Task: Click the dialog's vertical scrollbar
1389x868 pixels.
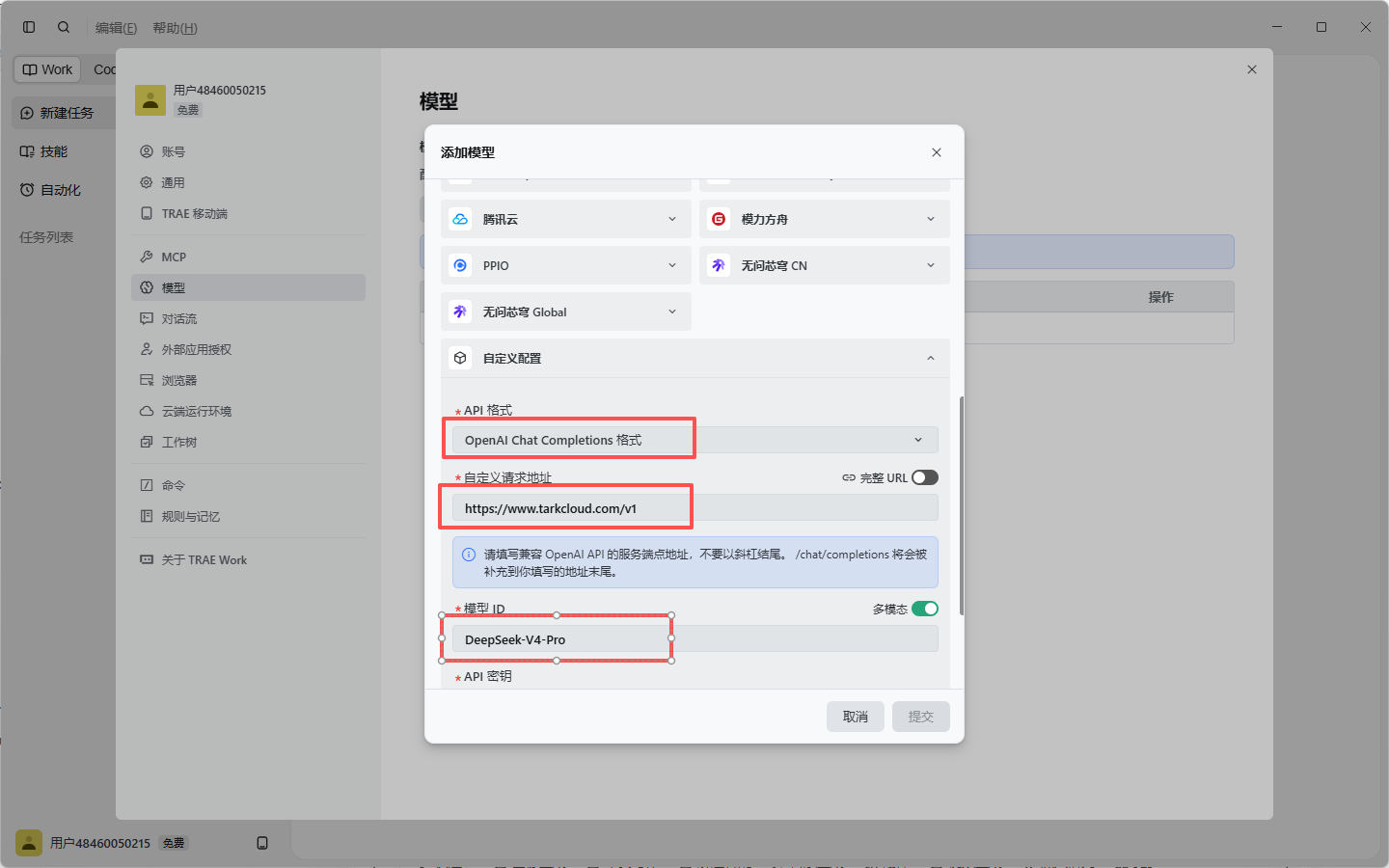Action: point(961,505)
